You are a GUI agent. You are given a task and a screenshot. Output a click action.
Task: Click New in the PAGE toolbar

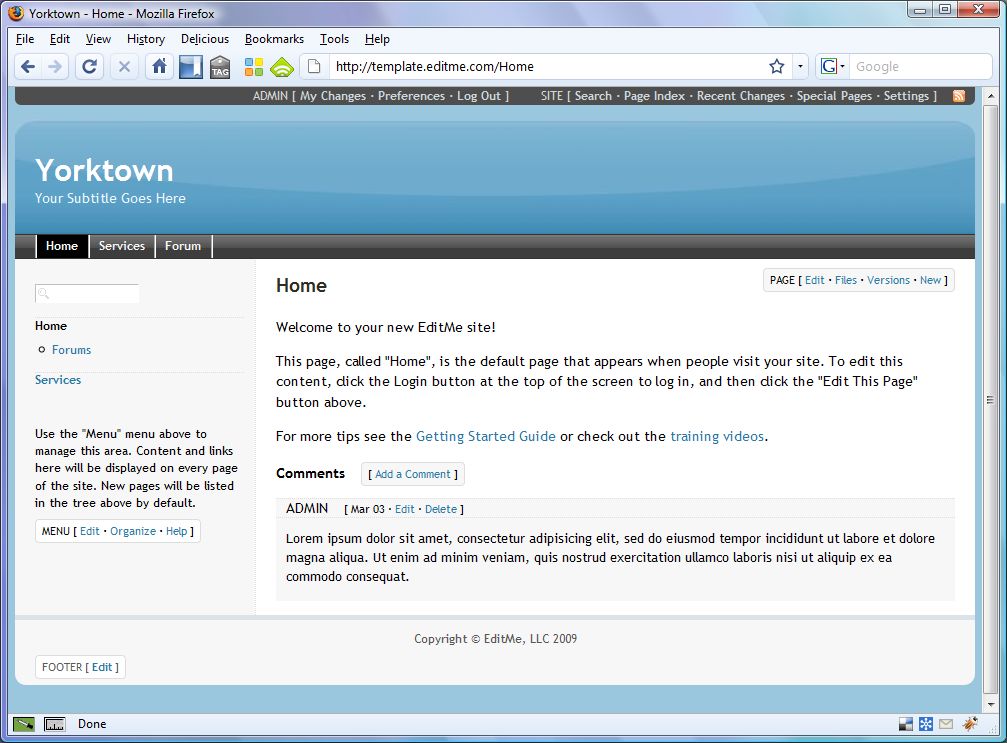tap(930, 281)
